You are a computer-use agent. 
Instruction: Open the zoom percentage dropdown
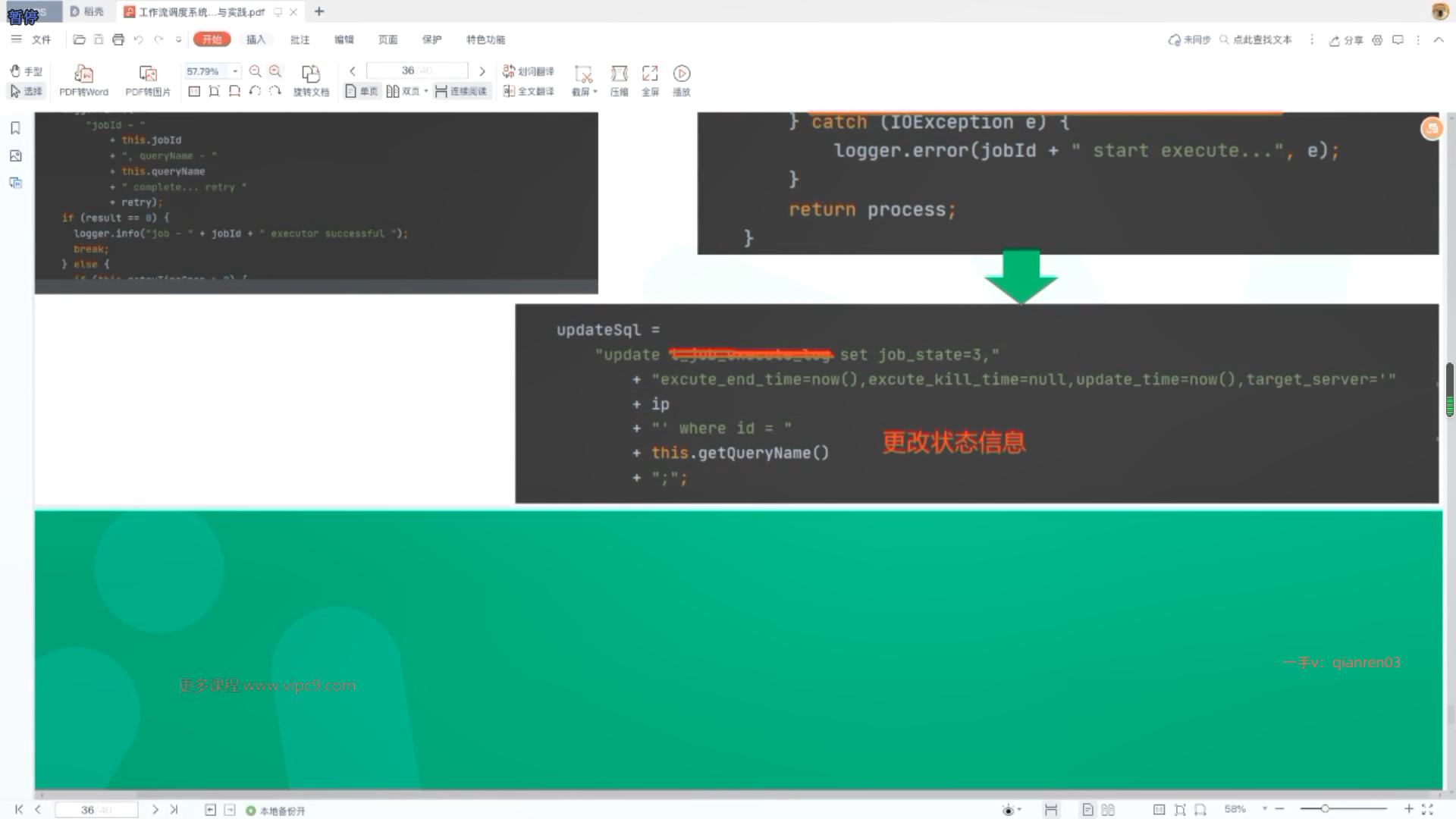(235, 71)
